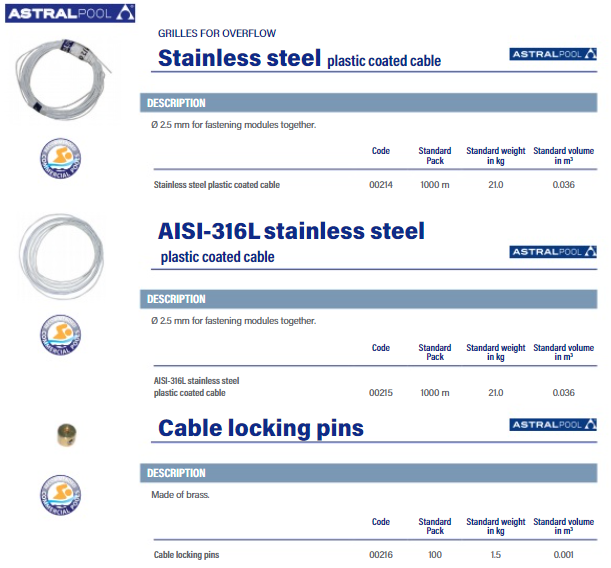
Task: Click 'Standard volume in m³' header in first table
Action: click(x=563, y=155)
